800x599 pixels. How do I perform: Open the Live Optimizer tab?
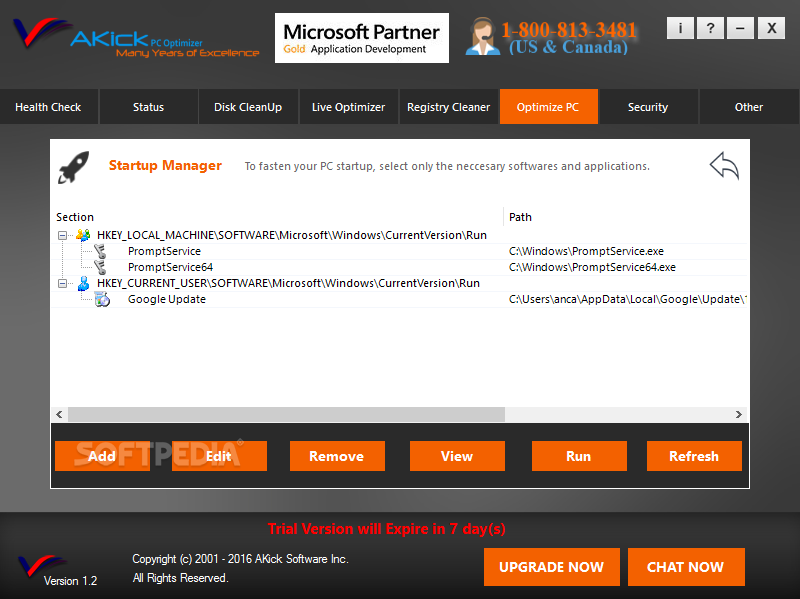pos(348,107)
